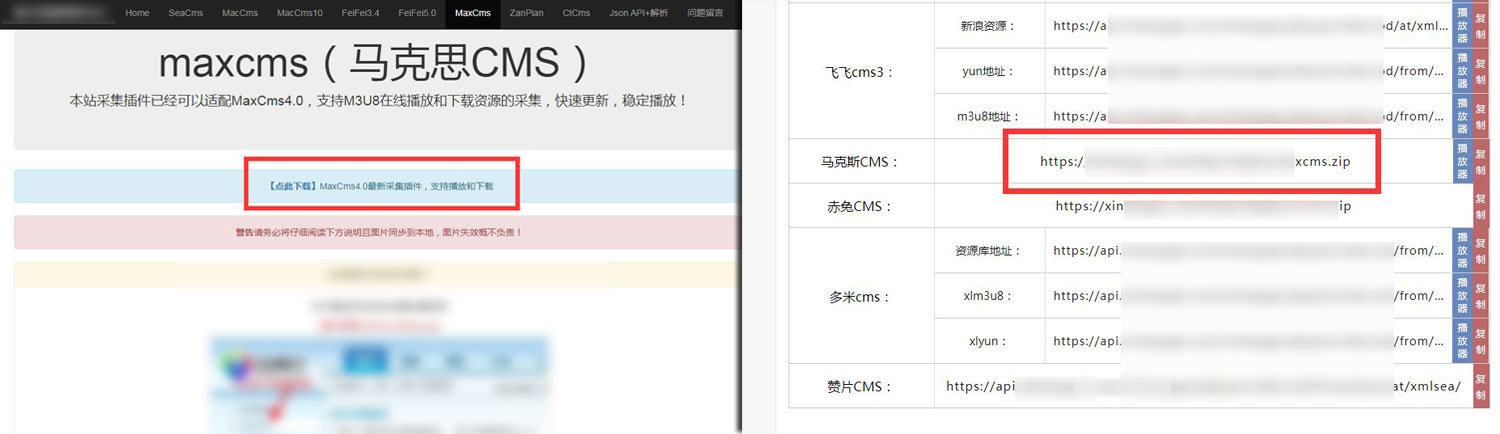Click the 赞片CMS row label
Viewport: 1500px width, 434px height.
tap(861, 386)
